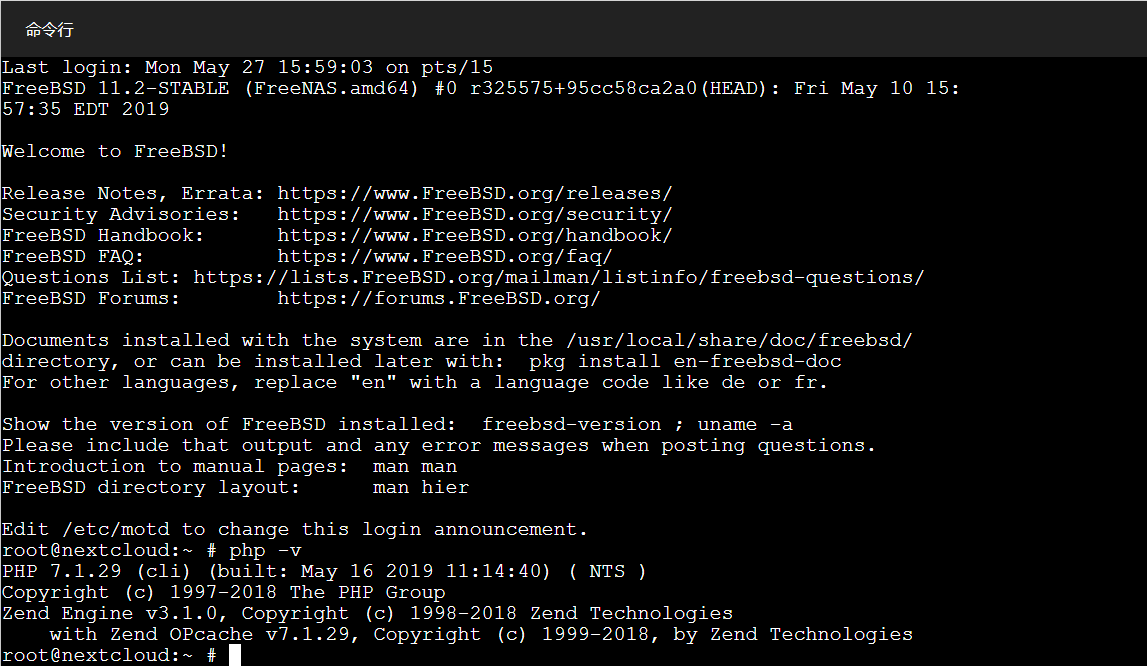Click the 命令行 title label

[x=49, y=30]
